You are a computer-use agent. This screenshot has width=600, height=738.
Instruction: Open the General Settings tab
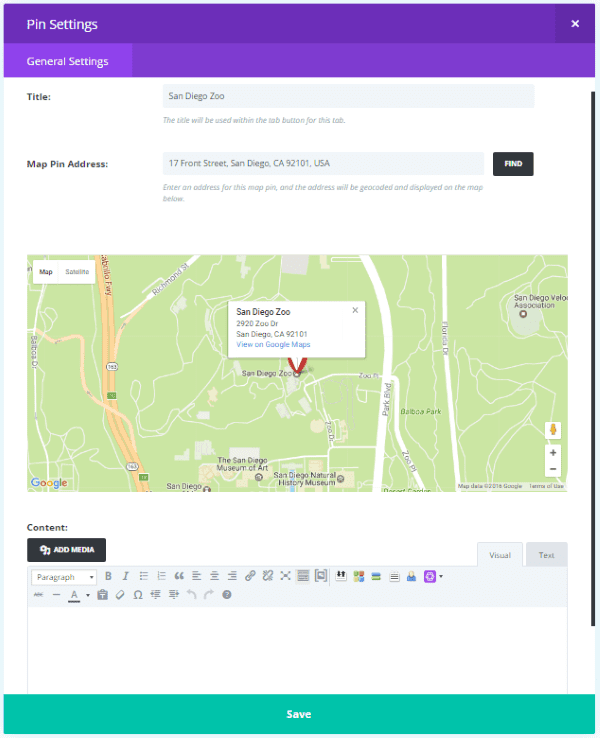[67, 61]
